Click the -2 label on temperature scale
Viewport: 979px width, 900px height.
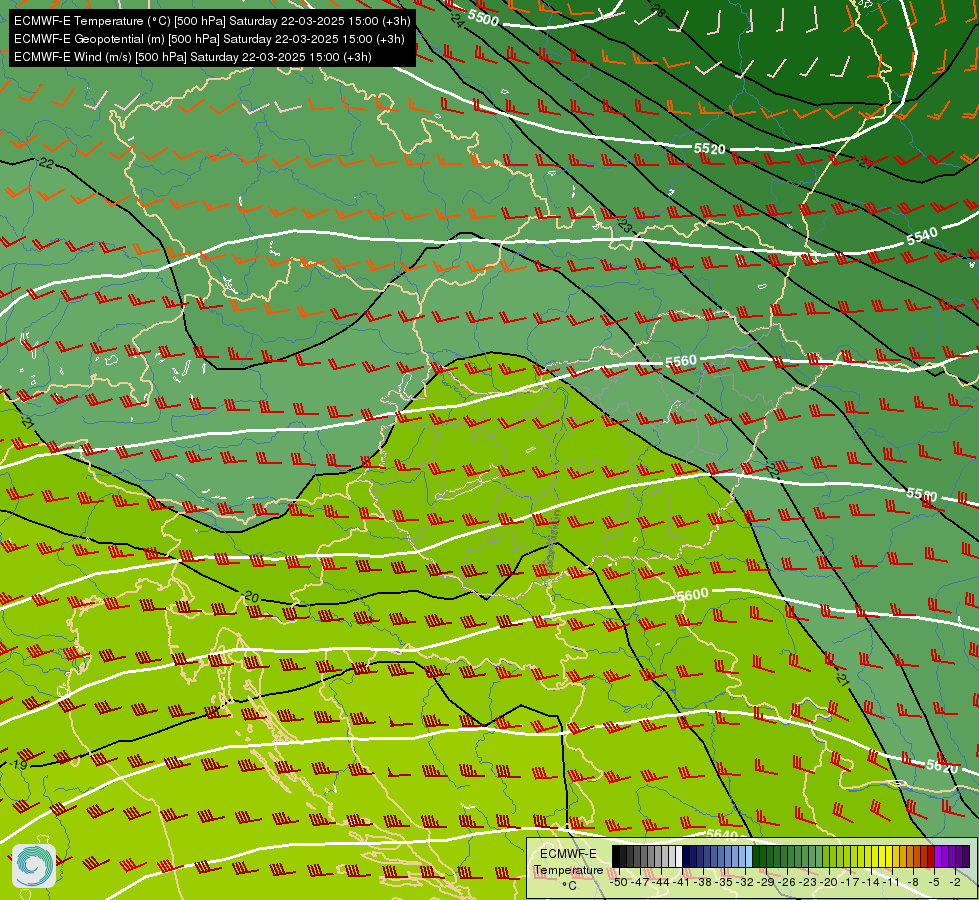point(955,882)
